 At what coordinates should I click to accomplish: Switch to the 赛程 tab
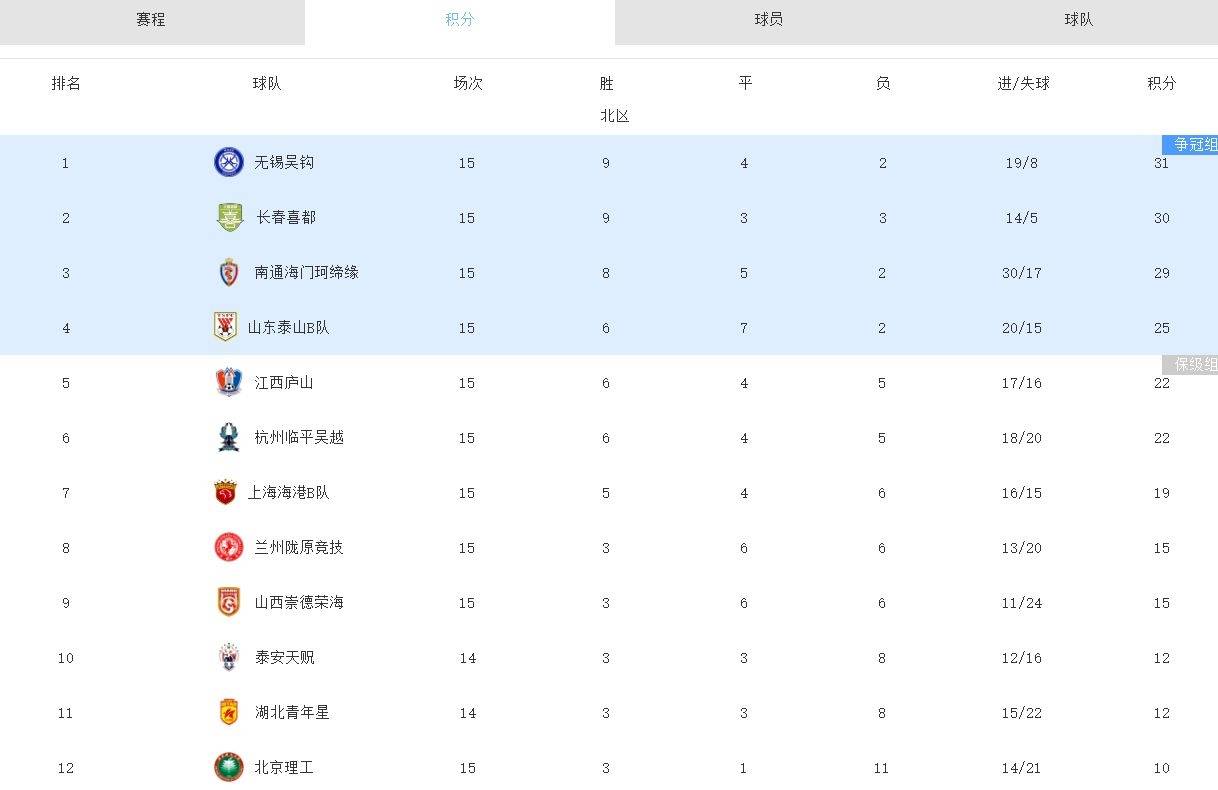pyautogui.click(x=152, y=20)
